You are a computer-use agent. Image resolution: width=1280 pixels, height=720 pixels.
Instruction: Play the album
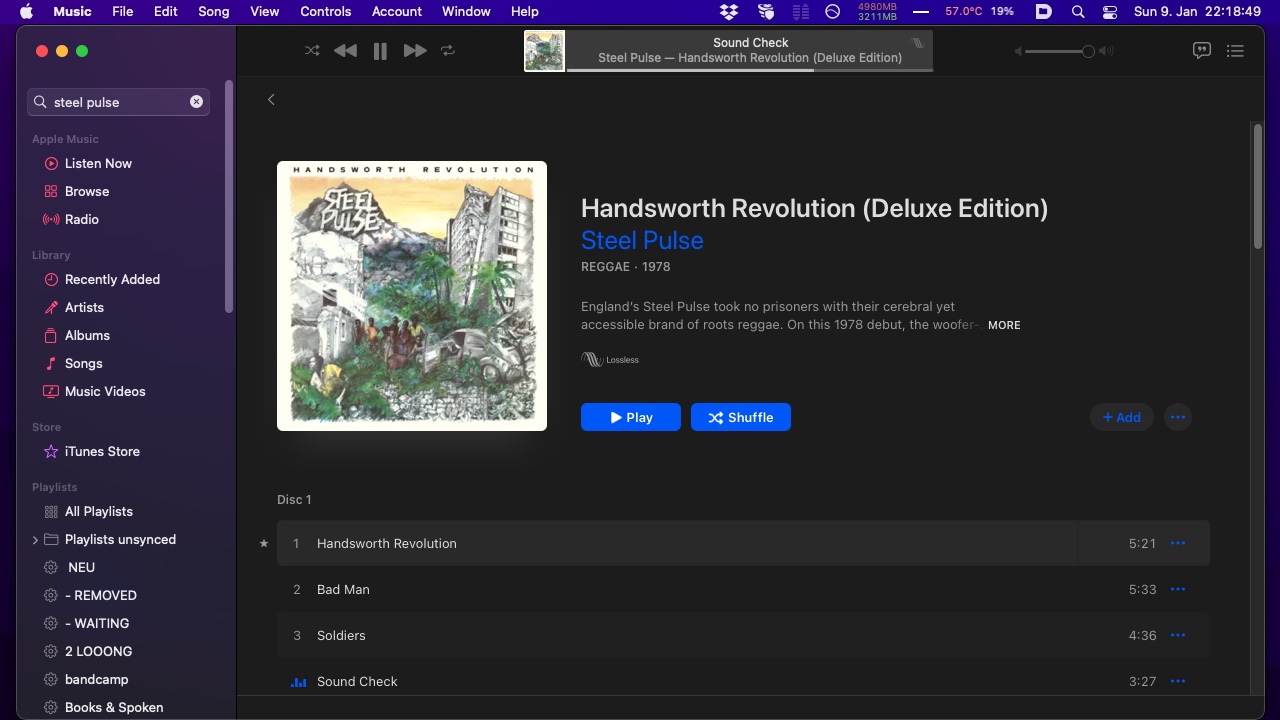pos(631,417)
